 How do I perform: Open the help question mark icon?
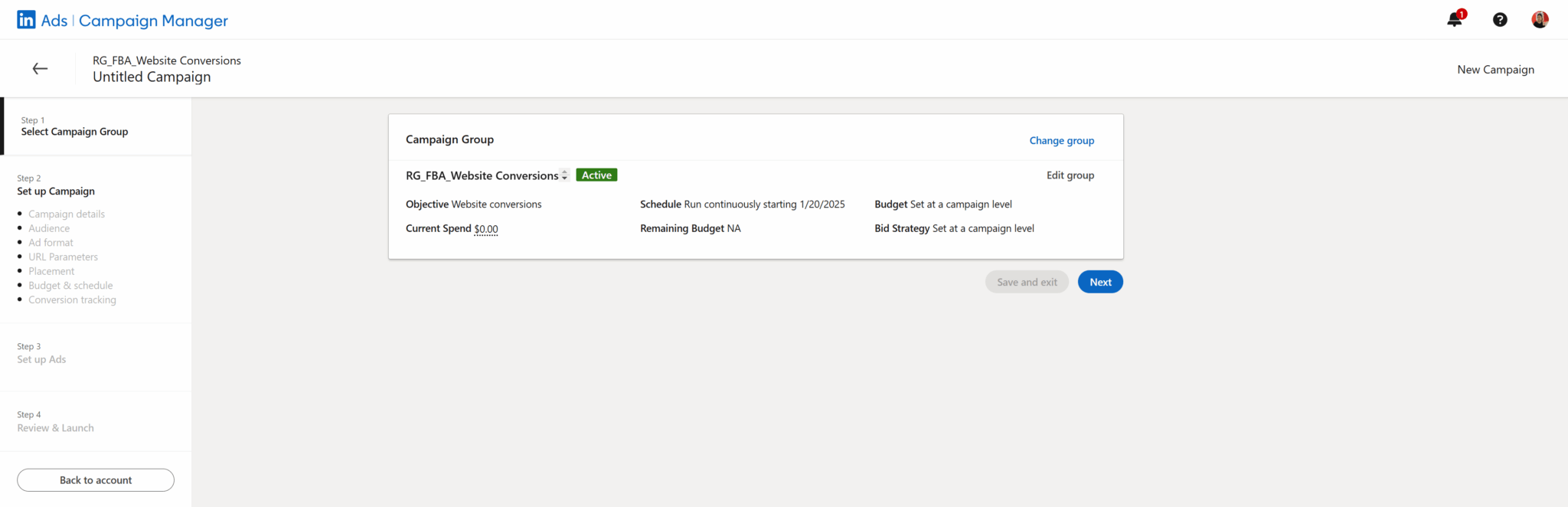pyautogui.click(x=1500, y=20)
